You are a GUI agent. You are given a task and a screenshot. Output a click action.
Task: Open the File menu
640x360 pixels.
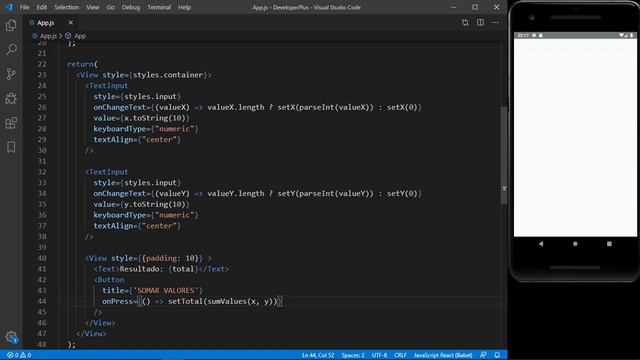pyautogui.click(x=24, y=7)
